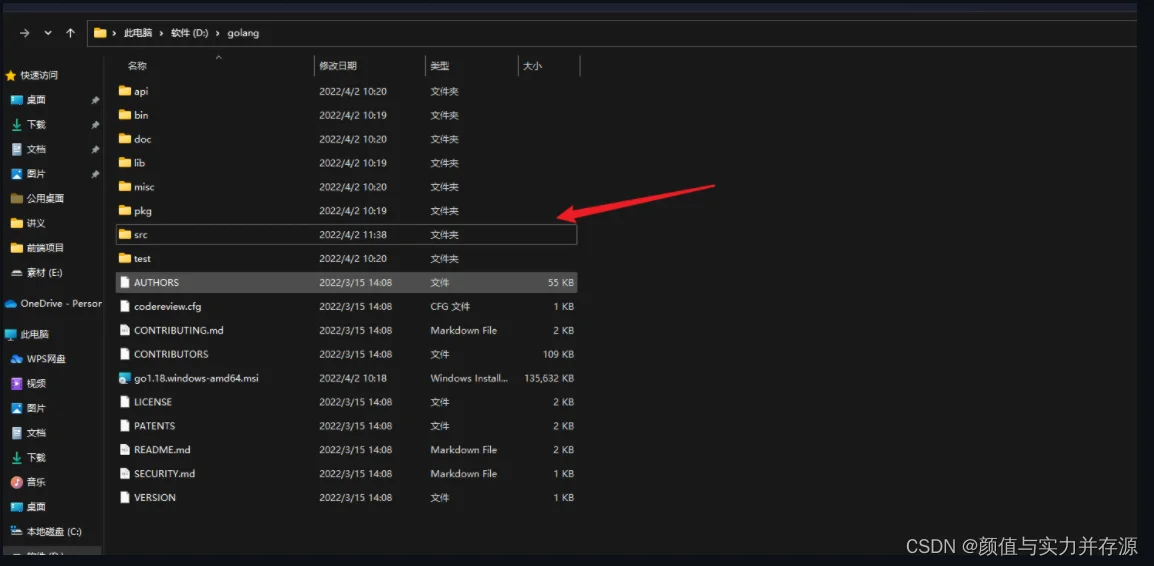Sort files by the 名称 column header
The image size is (1154, 566).
(137, 66)
